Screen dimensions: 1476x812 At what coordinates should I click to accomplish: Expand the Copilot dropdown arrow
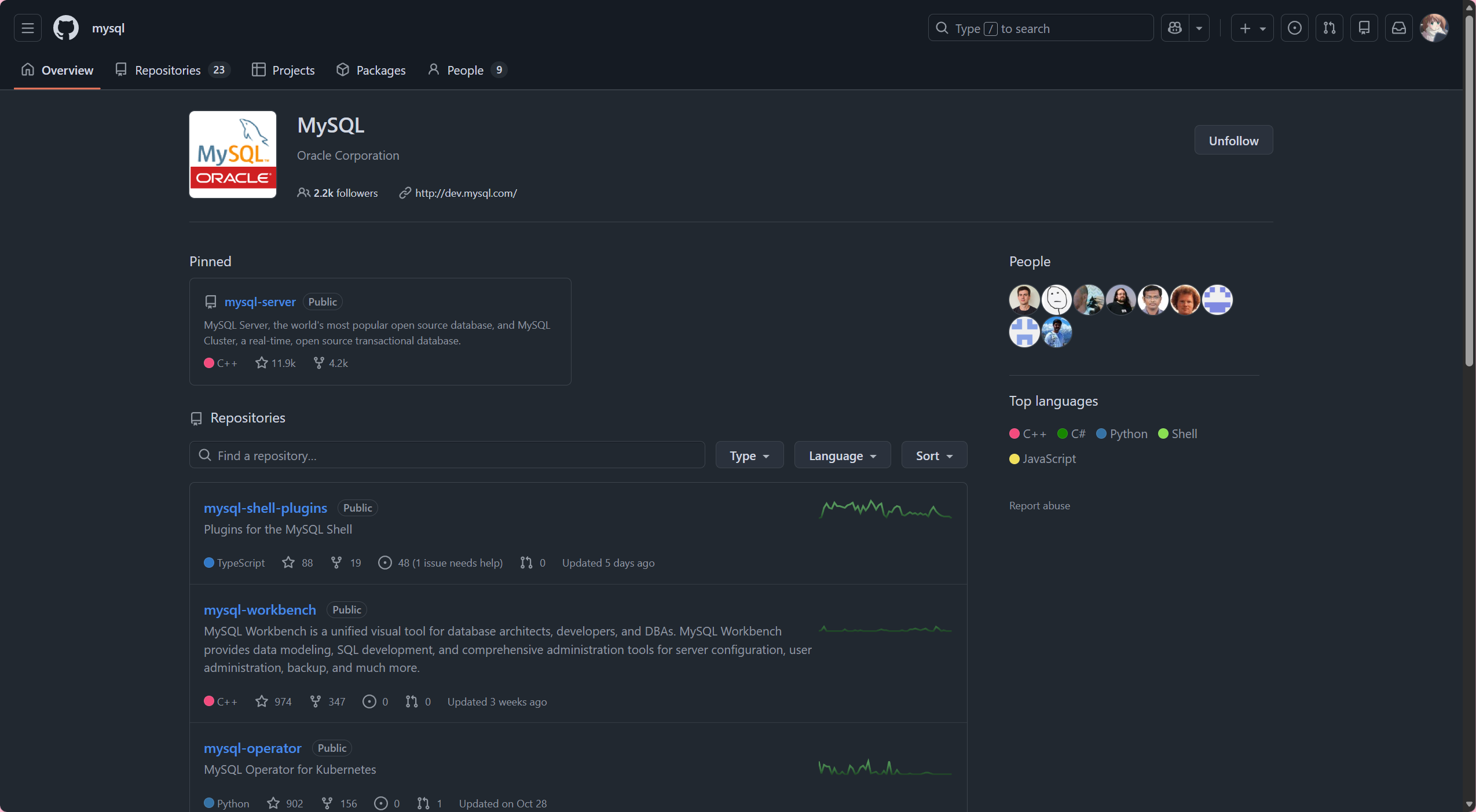coord(1199,28)
